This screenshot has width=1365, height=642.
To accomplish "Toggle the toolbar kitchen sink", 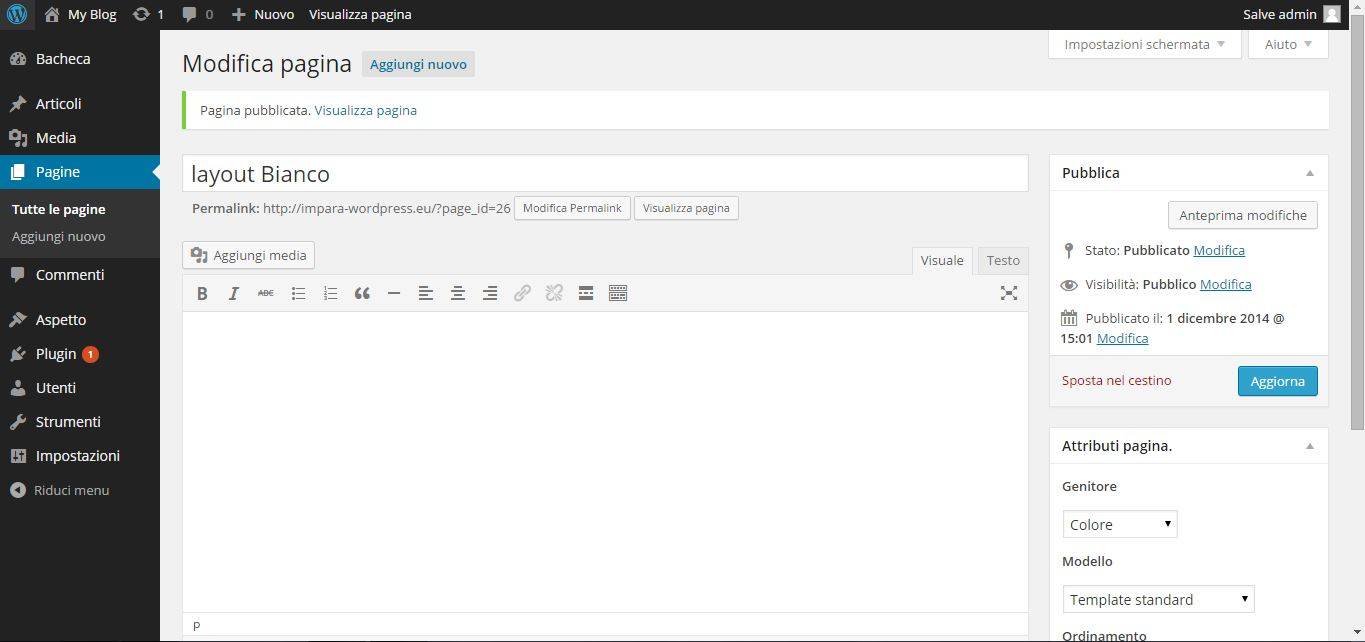I will tap(618, 293).
